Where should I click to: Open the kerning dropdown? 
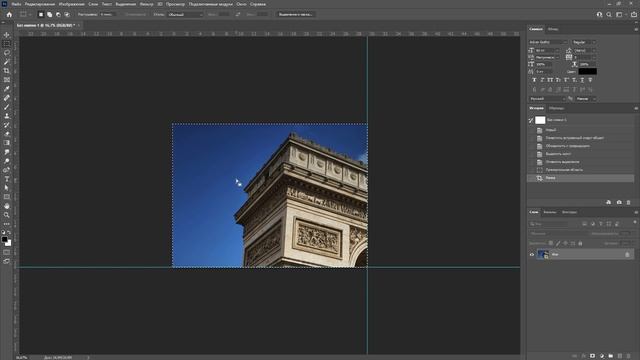point(547,58)
